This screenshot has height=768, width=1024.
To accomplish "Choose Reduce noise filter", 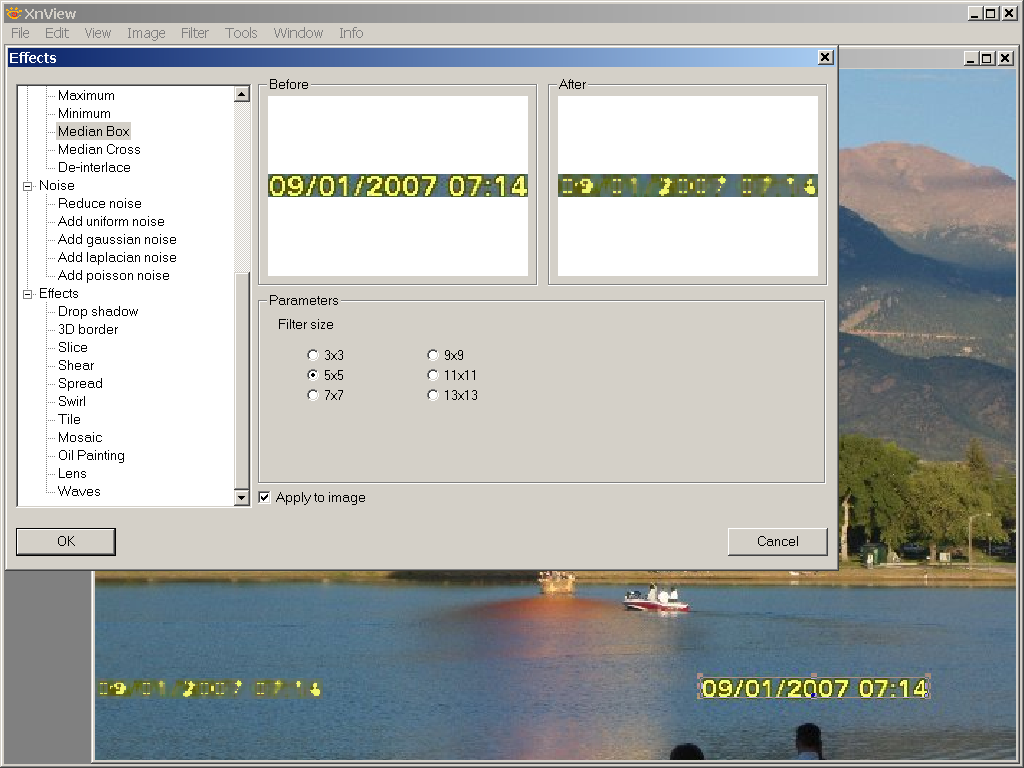I will pos(99,204).
